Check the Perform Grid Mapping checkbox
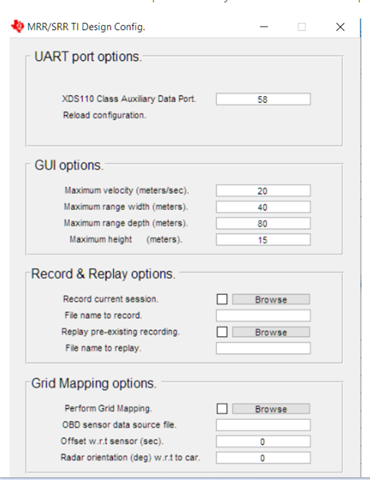370x480 pixels. [222, 408]
